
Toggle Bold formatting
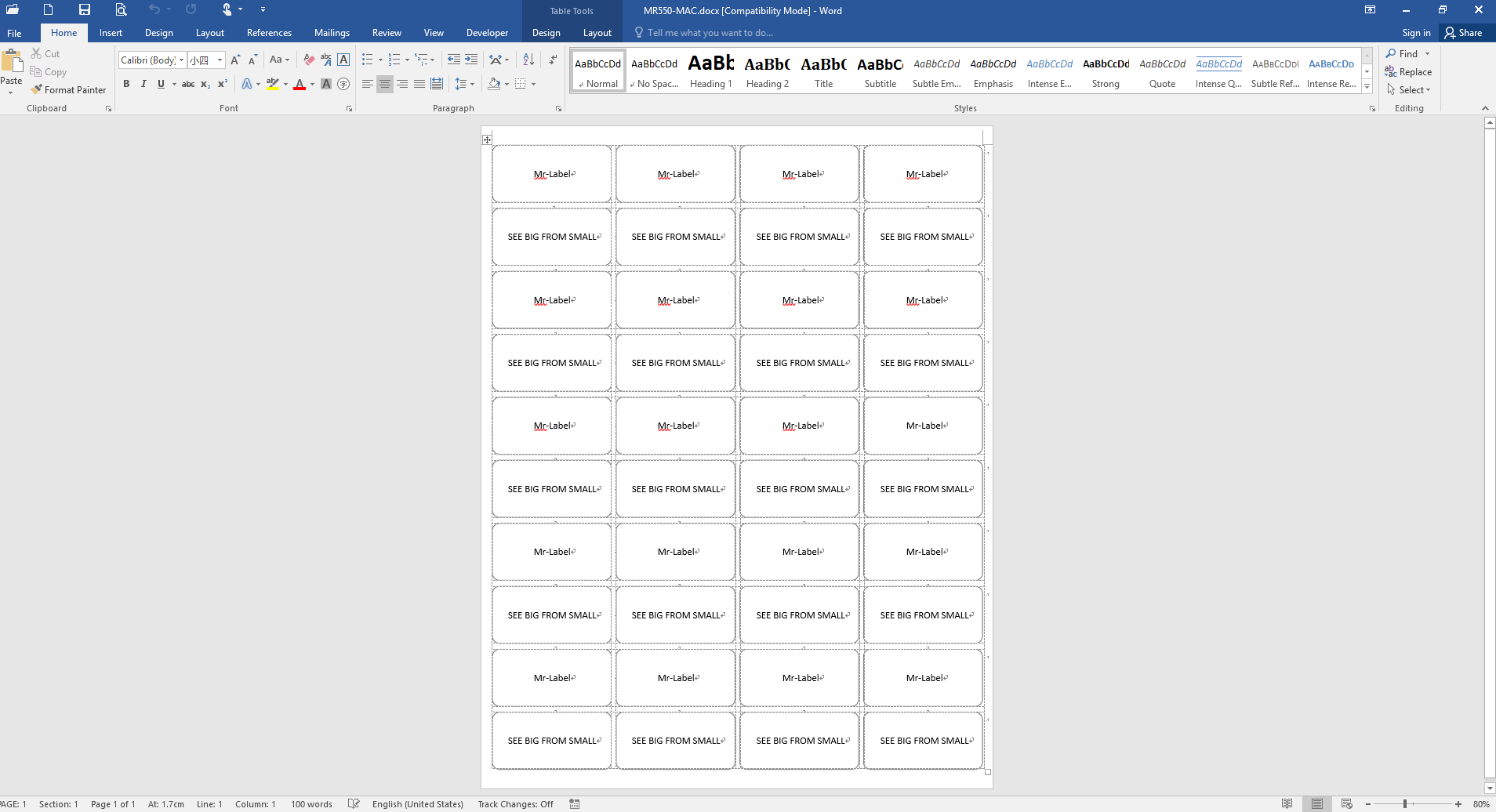pos(126,84)
